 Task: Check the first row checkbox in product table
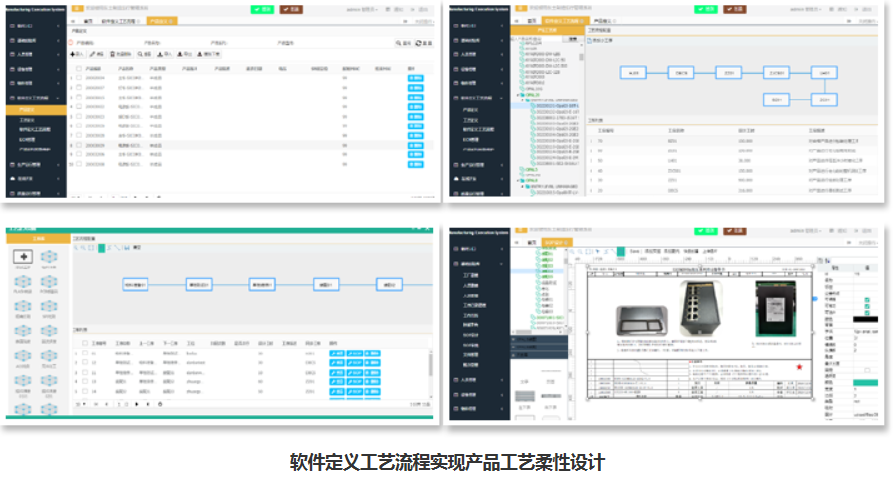pyautogui.click(x=79, y=77)
